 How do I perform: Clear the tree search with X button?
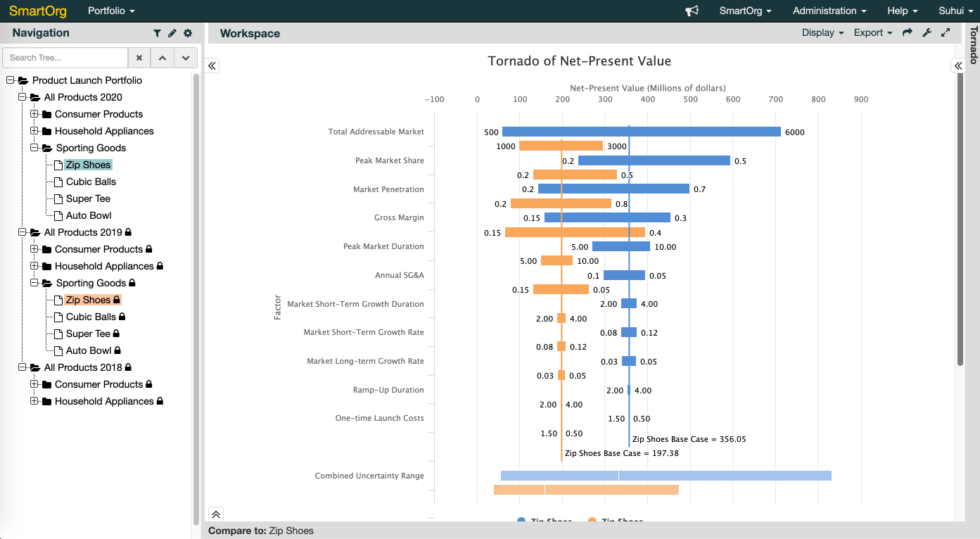pyautogui.click(x=140, y=58)
